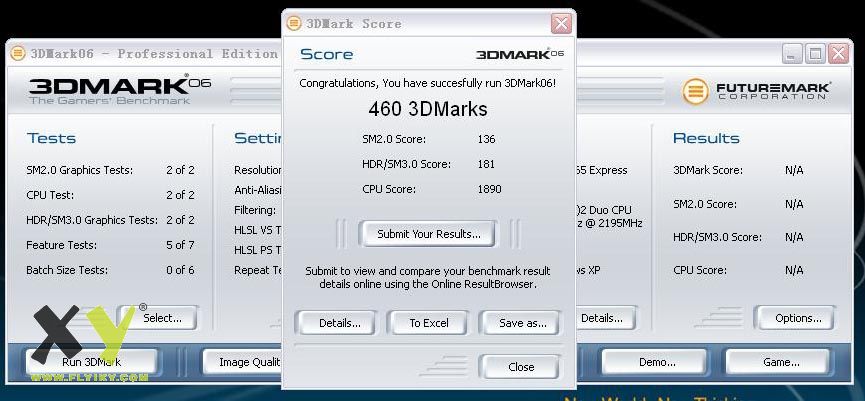Open Details in the 3DMark Score dialog
Viewport: 865px width, 401px height.
[335, 323]
